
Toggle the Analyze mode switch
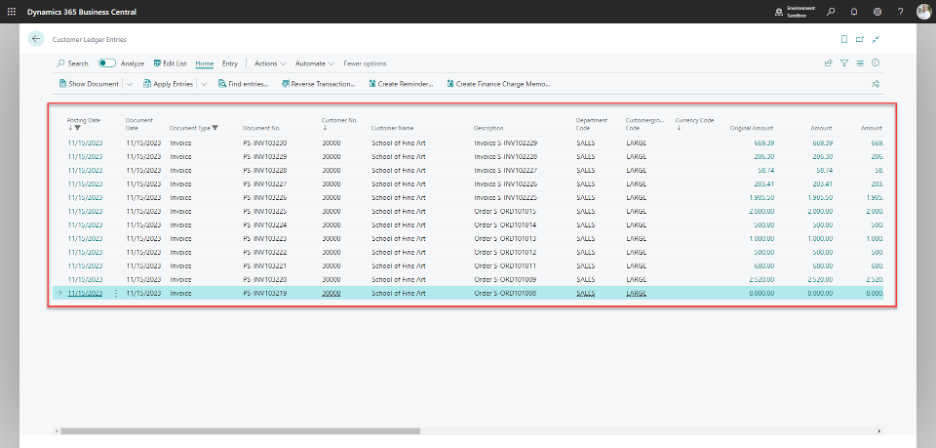(x=107, y=63)
